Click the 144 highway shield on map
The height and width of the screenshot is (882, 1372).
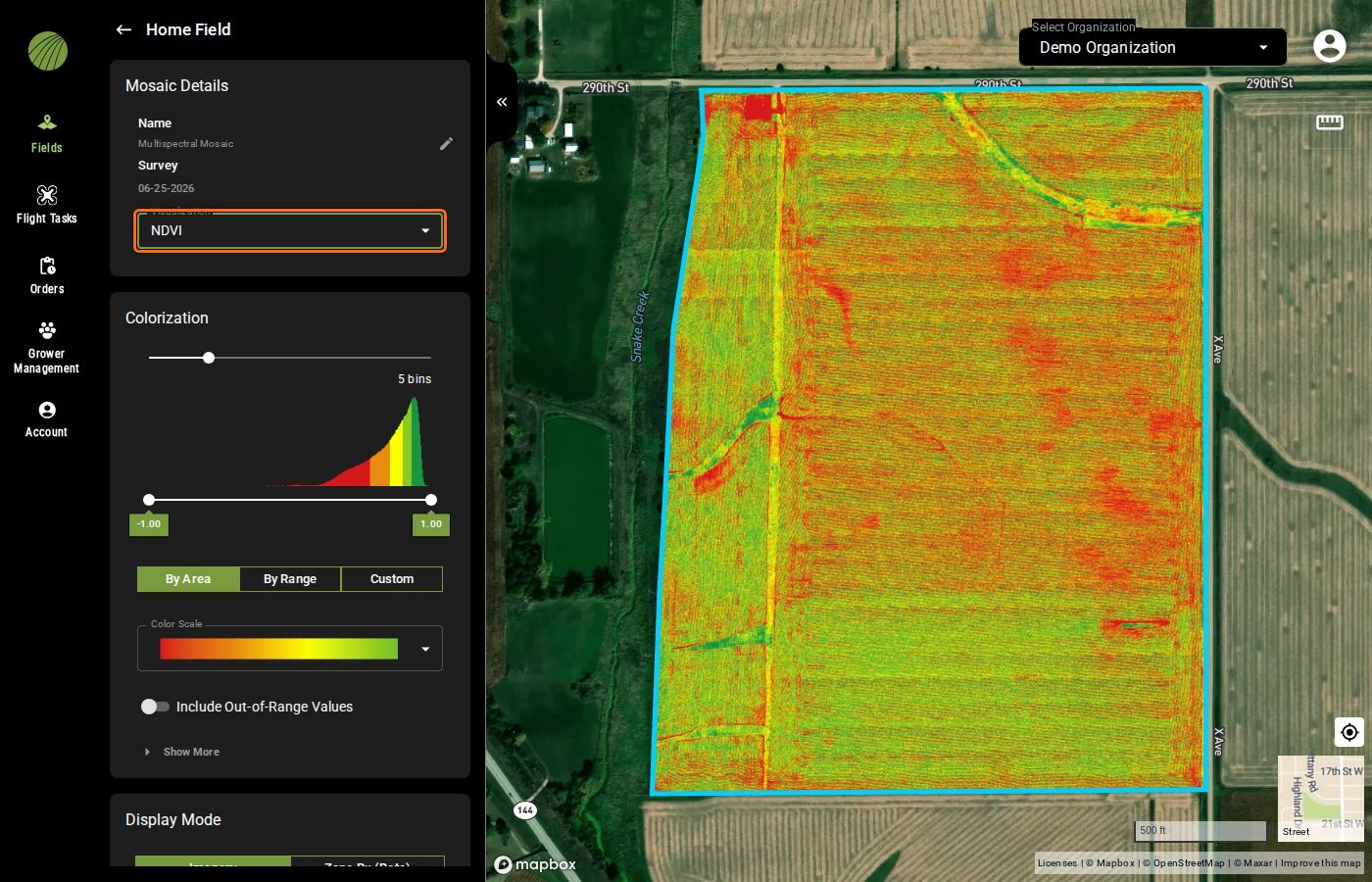[525, 810]
